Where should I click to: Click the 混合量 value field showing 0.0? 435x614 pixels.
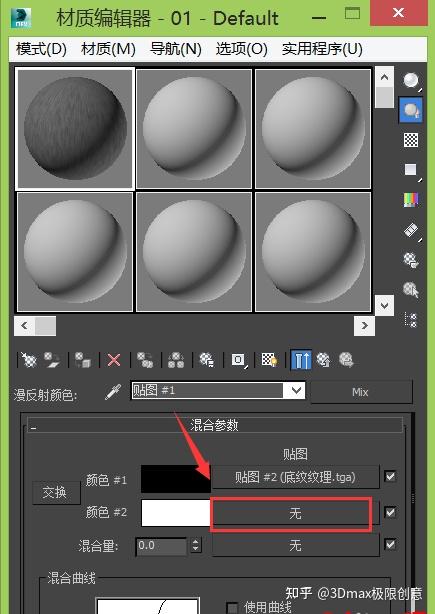(161, 545)
